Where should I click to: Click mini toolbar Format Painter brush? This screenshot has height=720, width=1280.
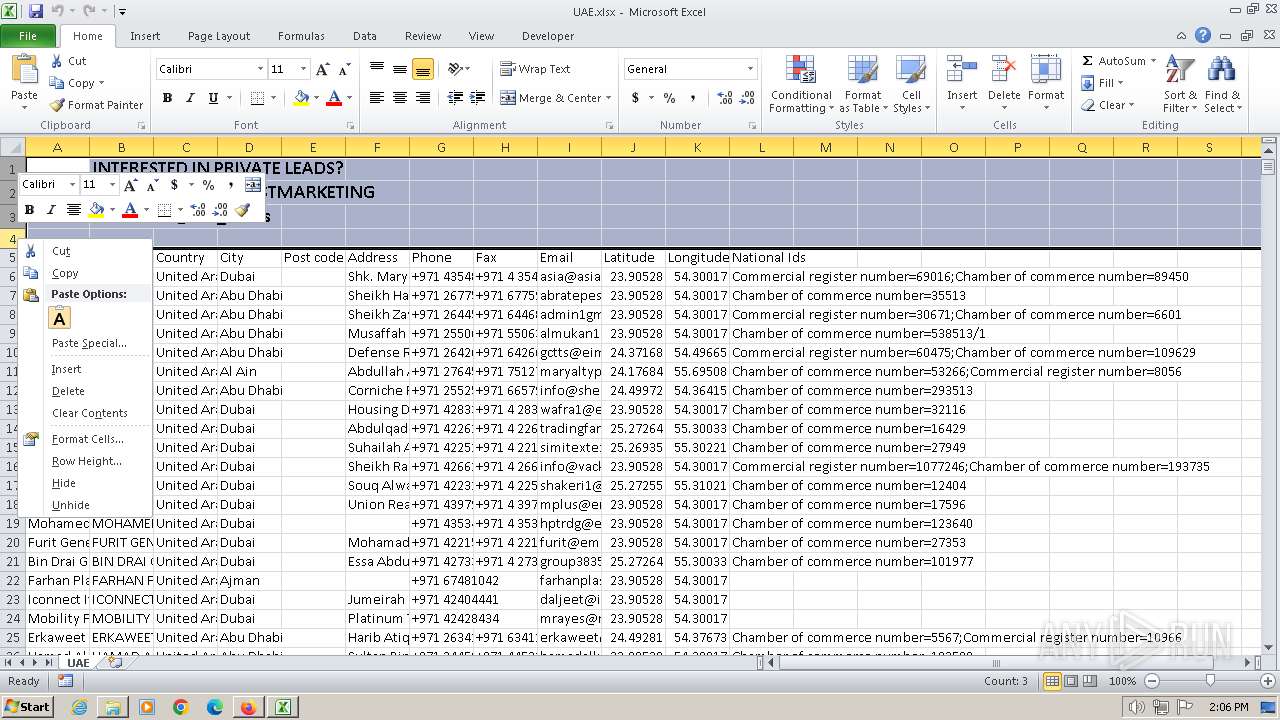click(242, 210)
